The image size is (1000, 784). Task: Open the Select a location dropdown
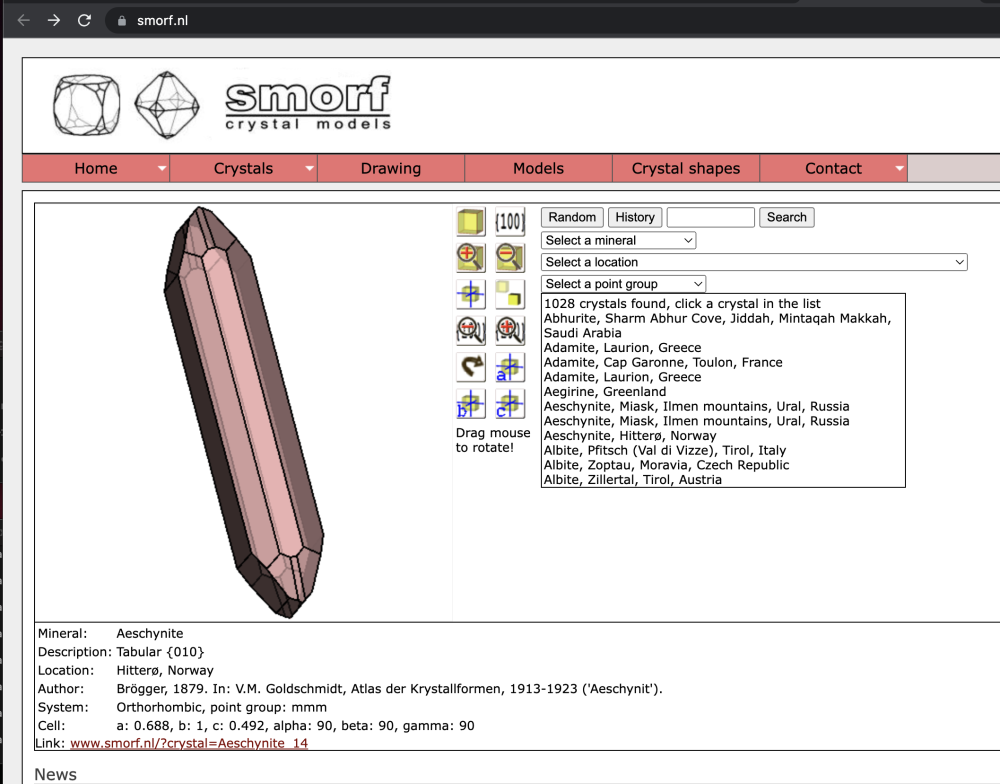(753, 261)
